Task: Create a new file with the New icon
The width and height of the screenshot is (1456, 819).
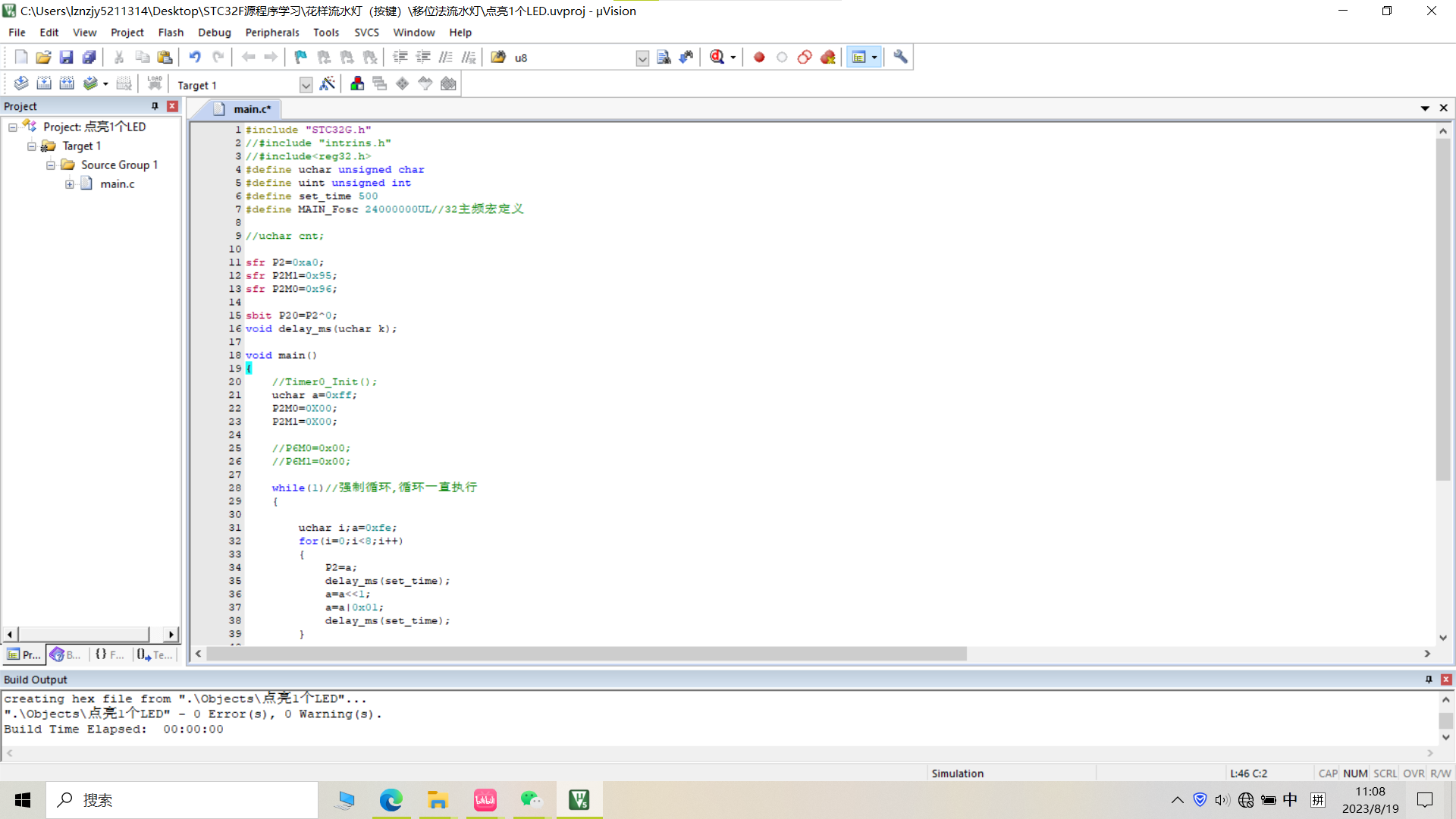Action: pyautogui.click(x=21, y=57)
